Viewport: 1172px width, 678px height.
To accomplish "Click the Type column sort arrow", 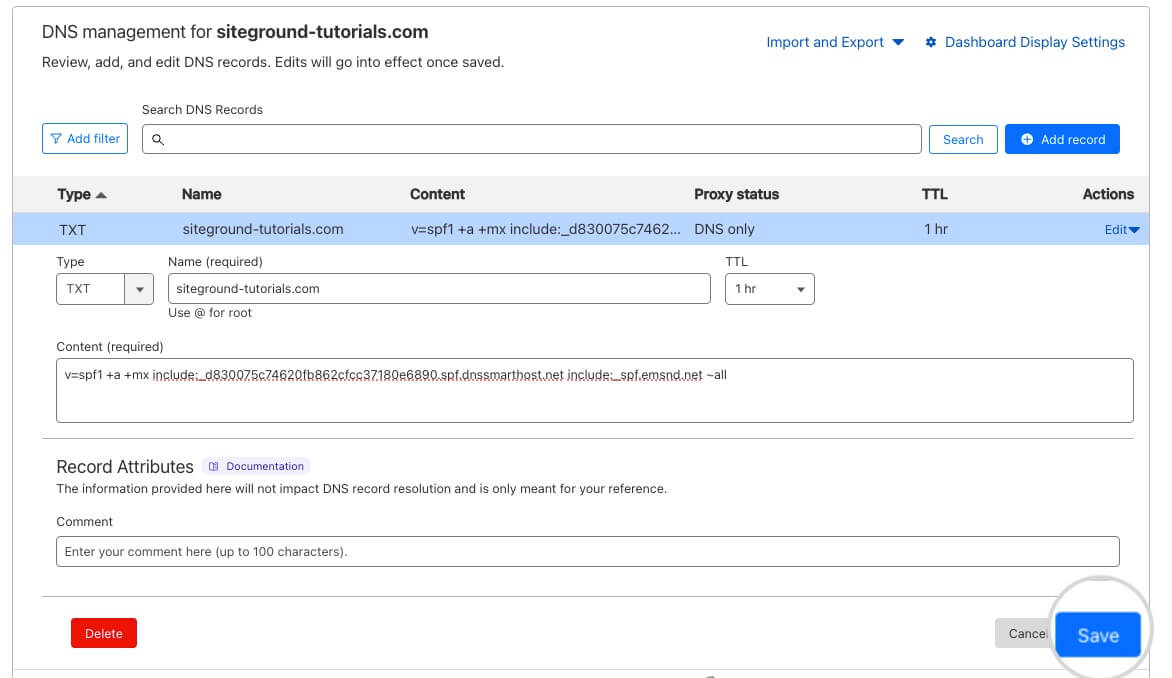I will (102, 195).
